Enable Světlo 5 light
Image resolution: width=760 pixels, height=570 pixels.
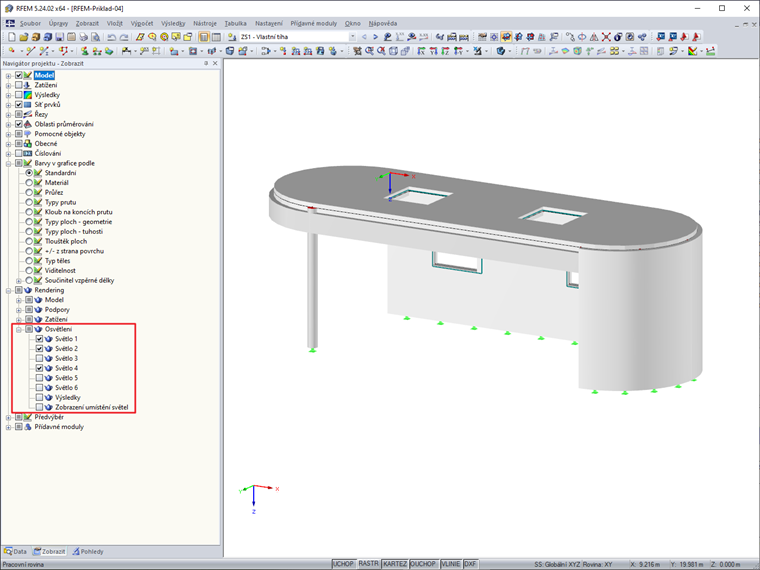click(x=39, y=378)
